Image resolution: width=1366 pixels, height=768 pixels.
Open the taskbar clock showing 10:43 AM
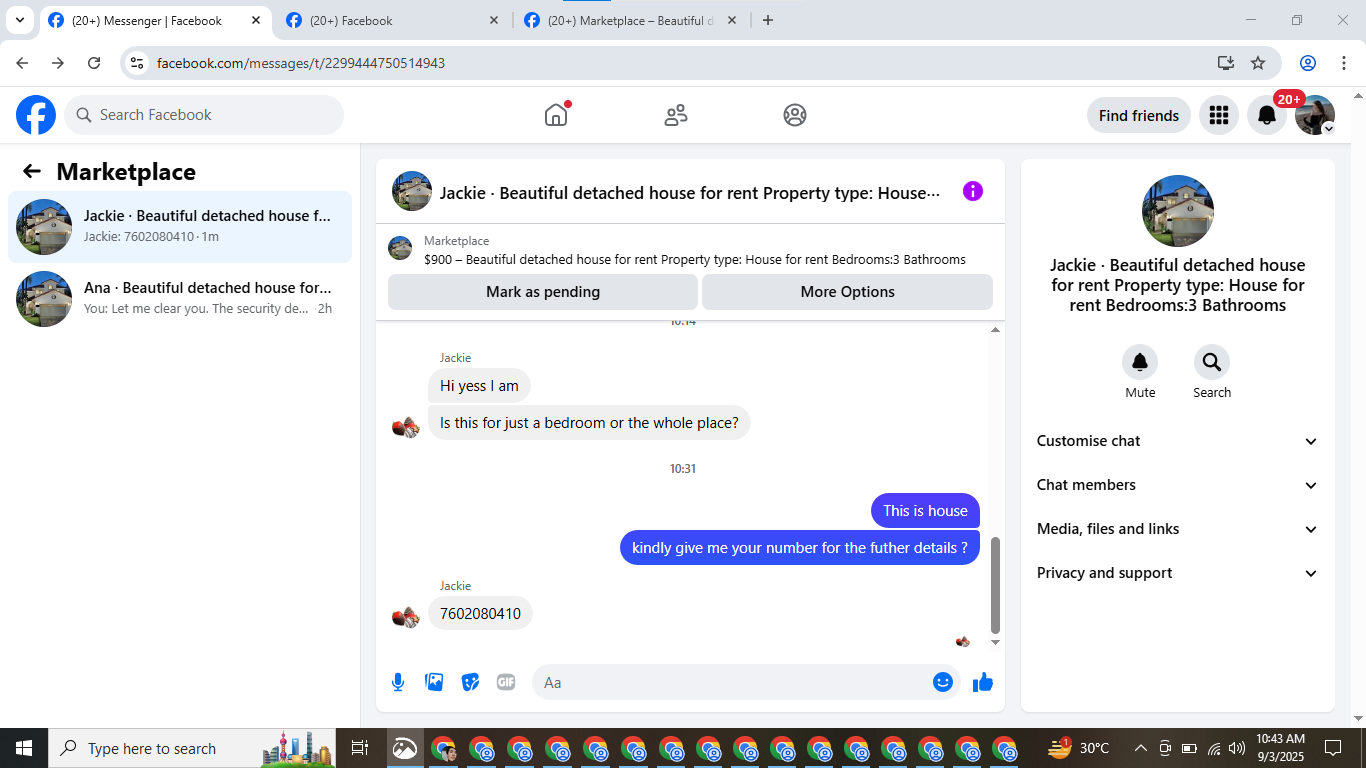click(1280, 748)
